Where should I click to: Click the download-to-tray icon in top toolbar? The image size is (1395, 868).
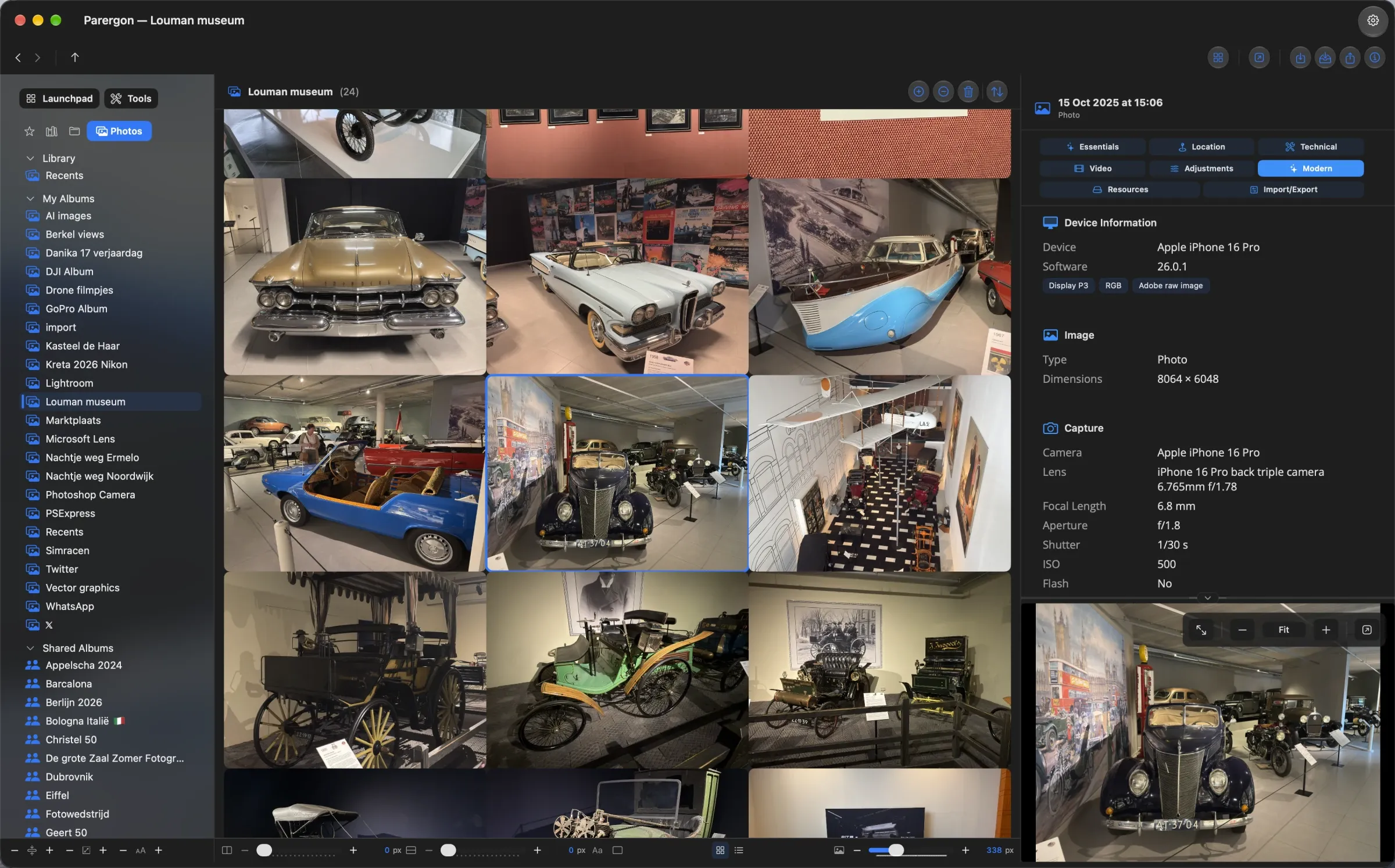1325,58
